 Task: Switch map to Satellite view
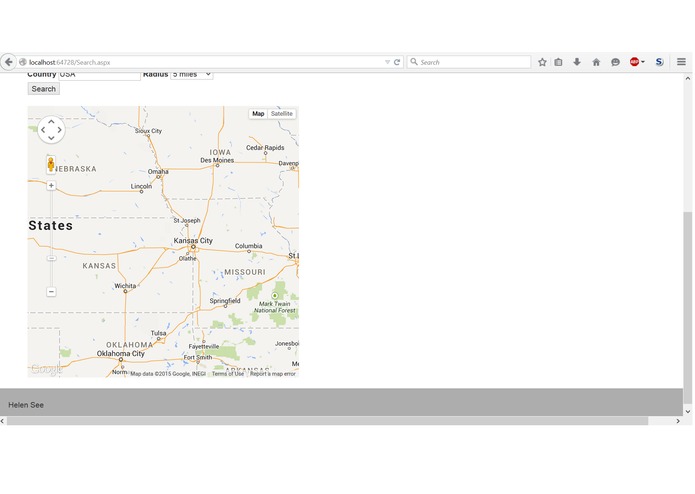click(282, 114)
